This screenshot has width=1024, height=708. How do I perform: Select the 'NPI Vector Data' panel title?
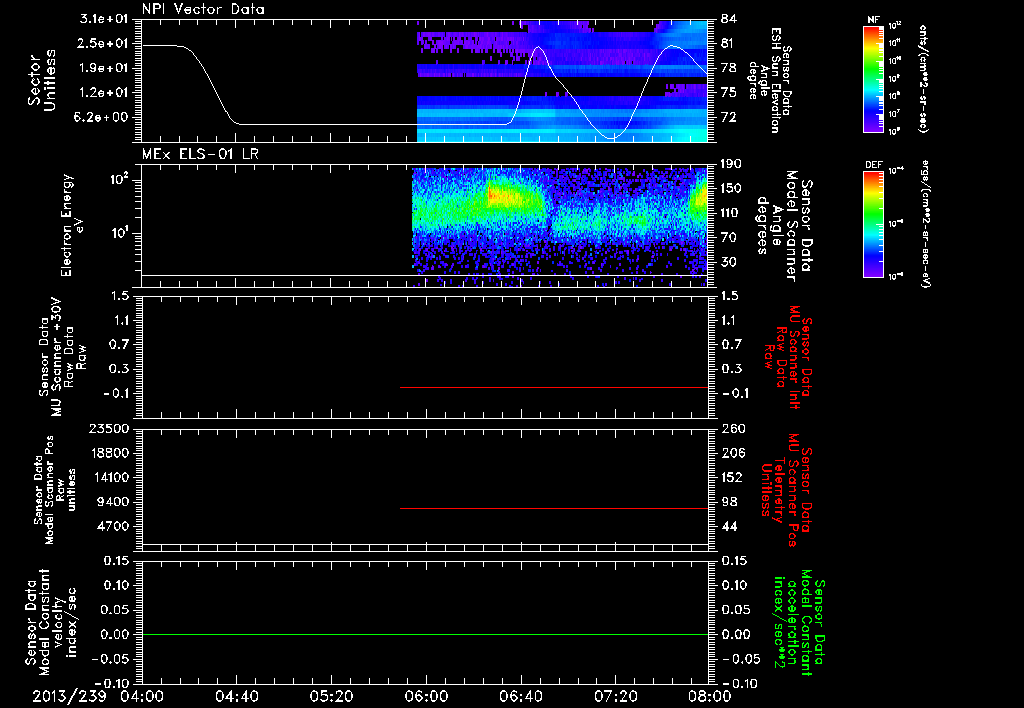[203, 9]
